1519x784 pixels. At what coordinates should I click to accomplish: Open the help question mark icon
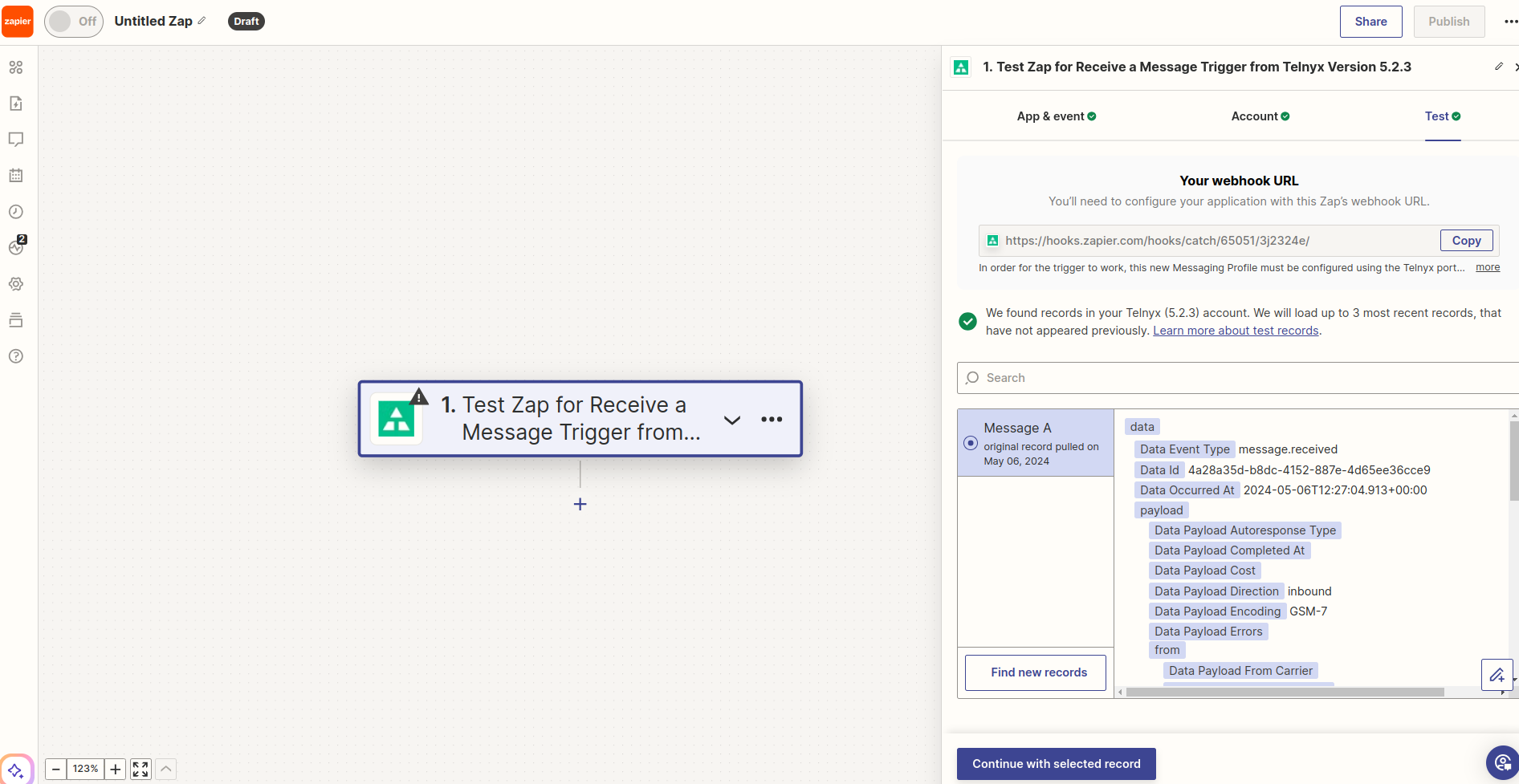pos(16,356)
